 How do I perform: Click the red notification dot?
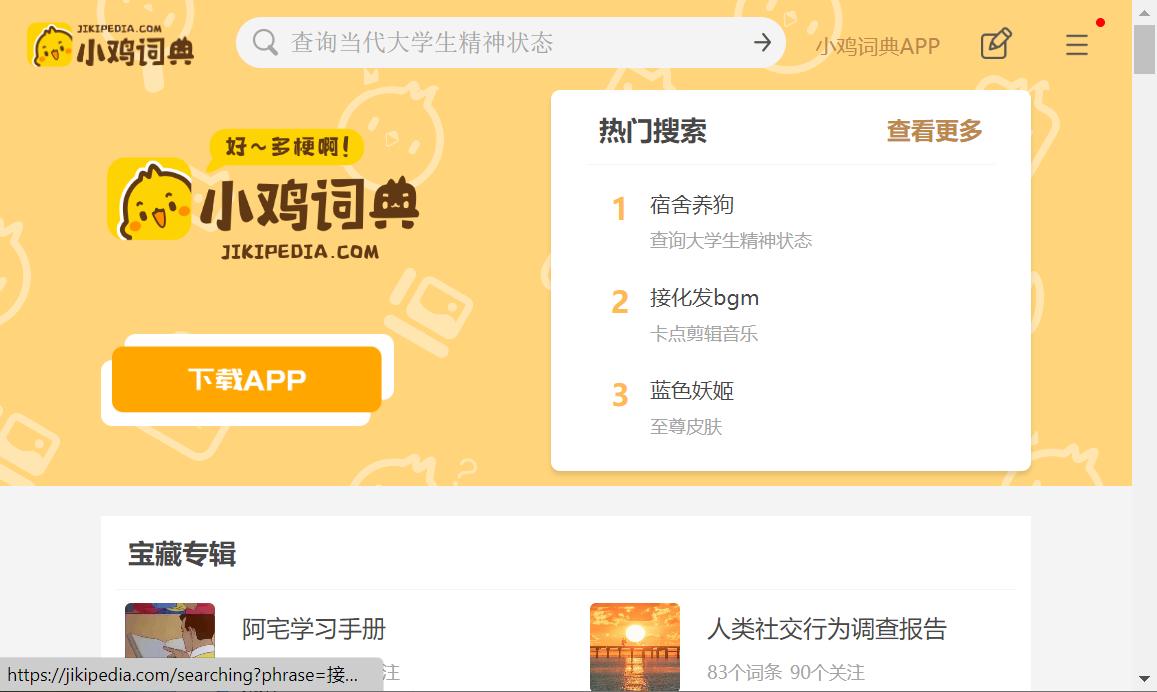[x=1101, y=22]
